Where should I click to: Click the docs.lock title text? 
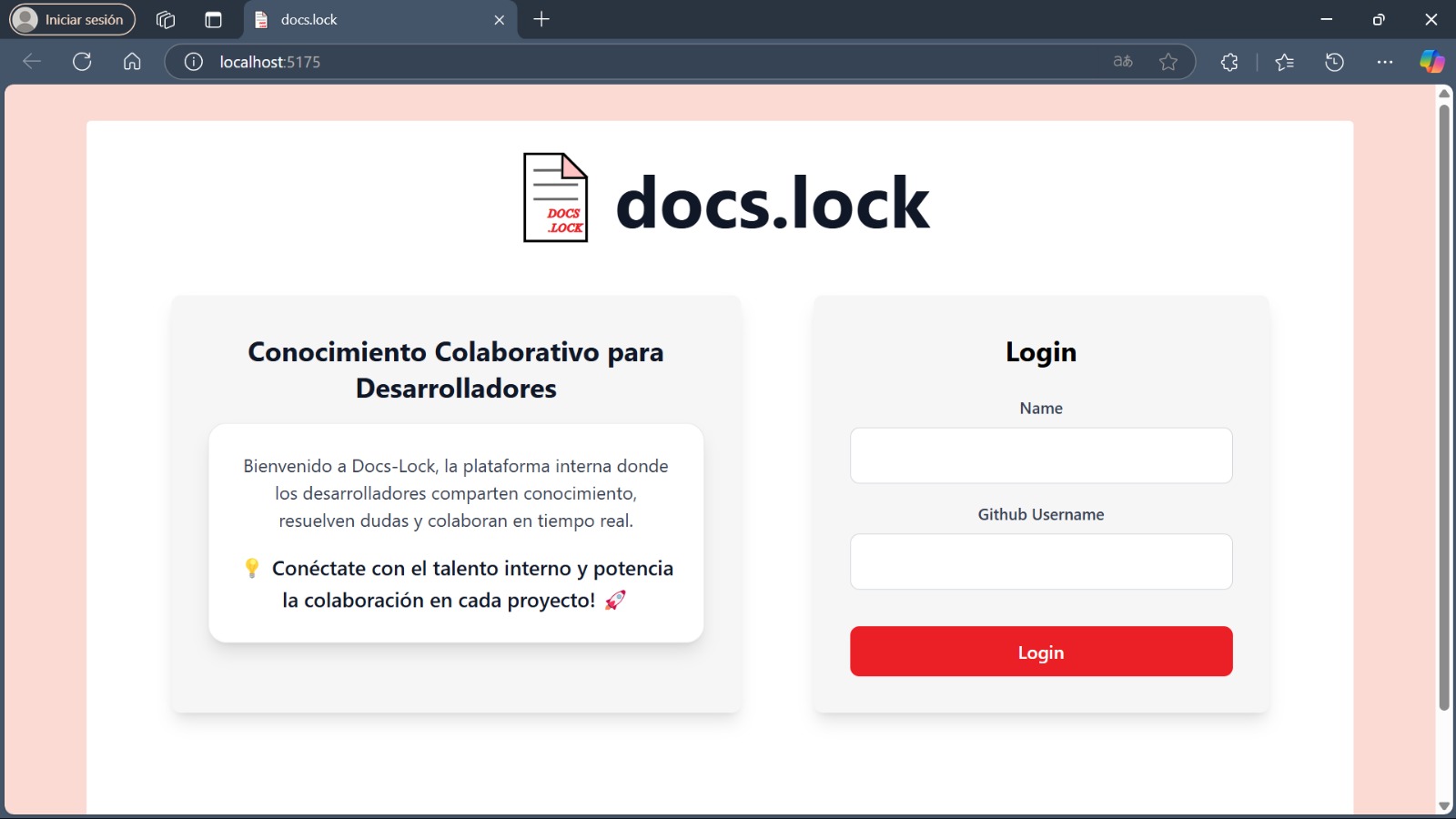click(773, 202)
